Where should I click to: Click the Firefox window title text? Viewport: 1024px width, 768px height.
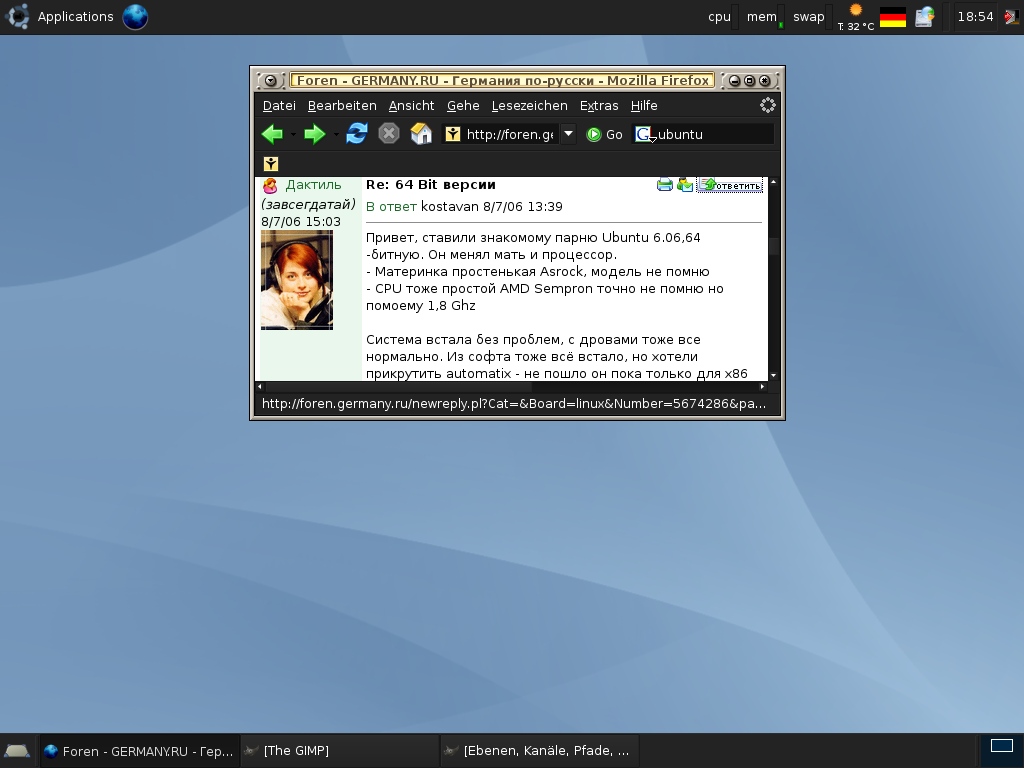(503, 81)
